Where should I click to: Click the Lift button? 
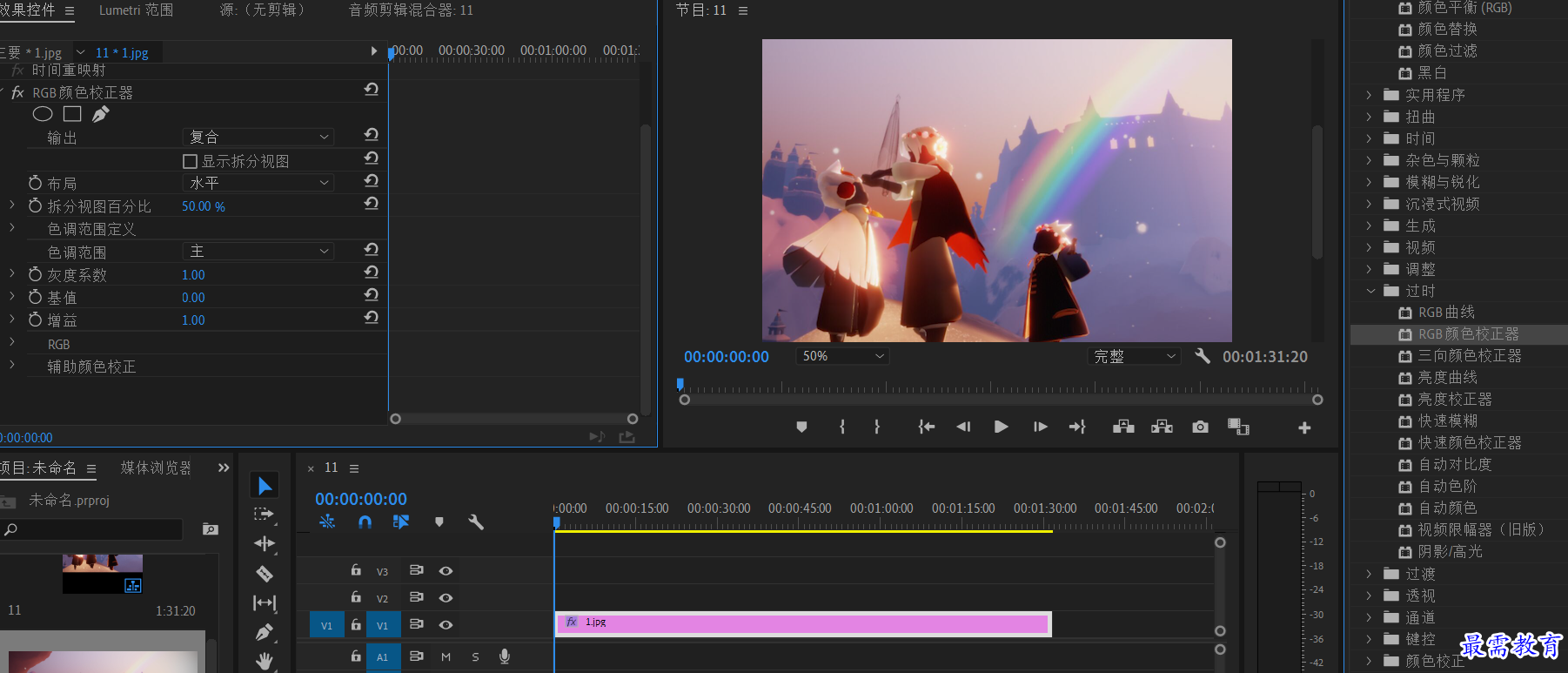click(x=1123, y=427)
